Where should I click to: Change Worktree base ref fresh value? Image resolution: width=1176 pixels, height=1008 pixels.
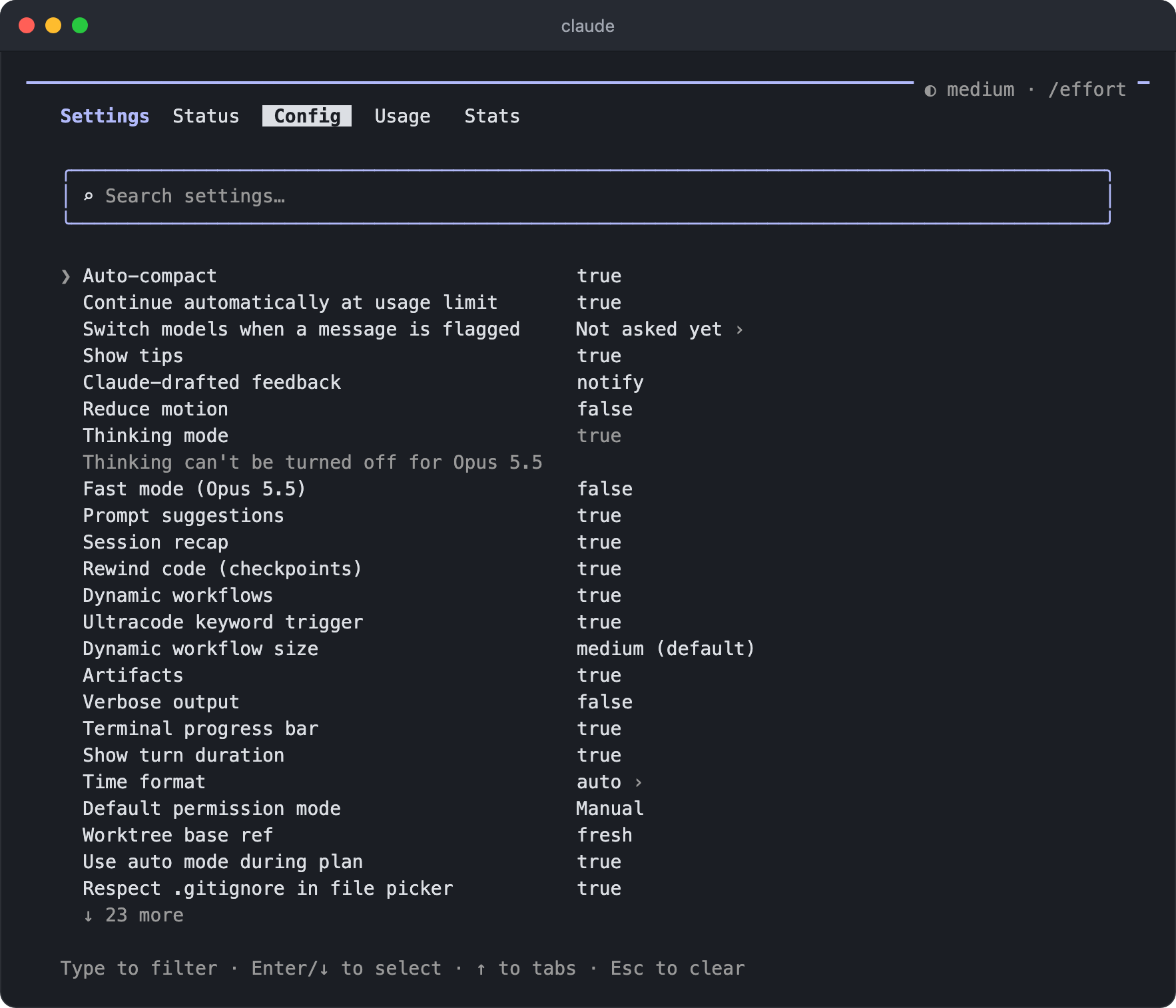(x=605, y=836)
